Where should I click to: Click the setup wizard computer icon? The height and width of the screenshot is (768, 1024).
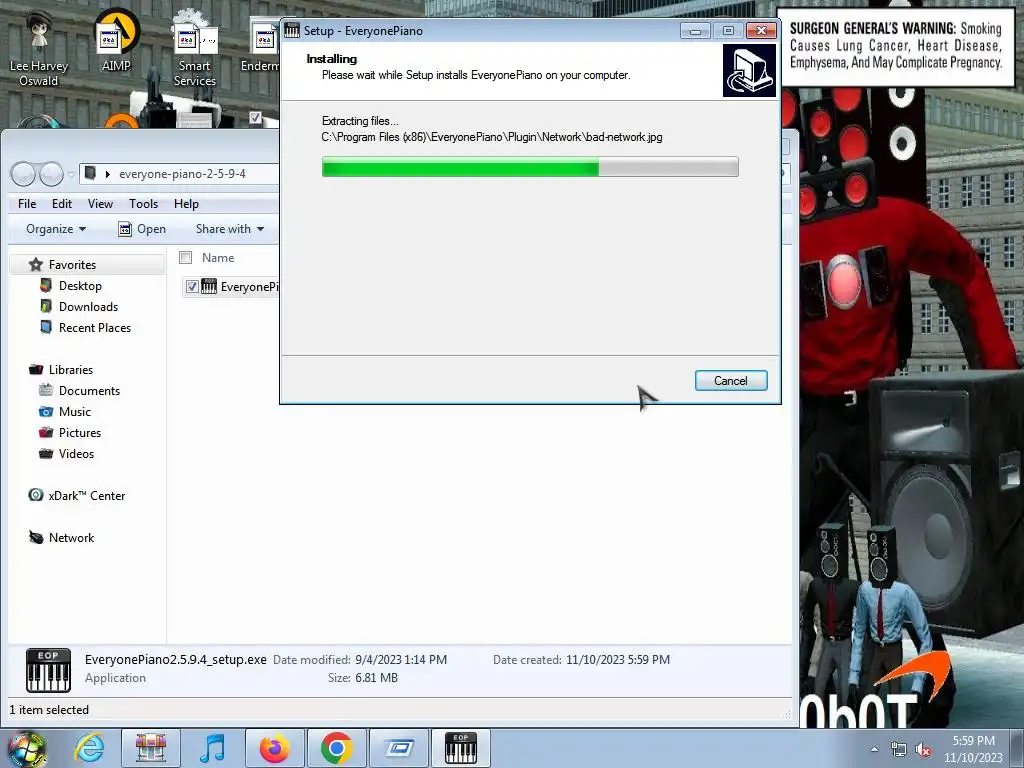[749, 71]
